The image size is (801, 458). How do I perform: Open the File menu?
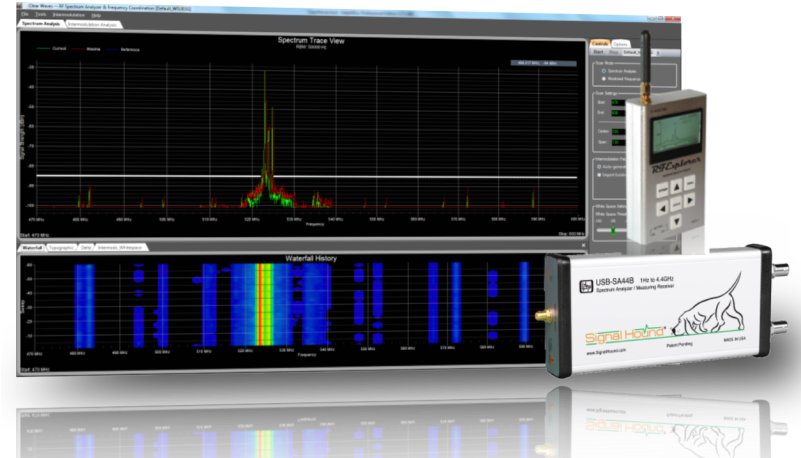[25, 14]
